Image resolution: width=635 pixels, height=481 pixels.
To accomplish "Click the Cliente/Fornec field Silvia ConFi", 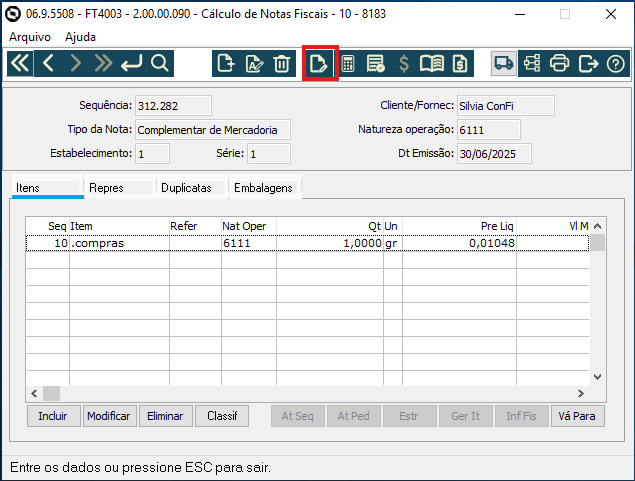I will point(506,106).
